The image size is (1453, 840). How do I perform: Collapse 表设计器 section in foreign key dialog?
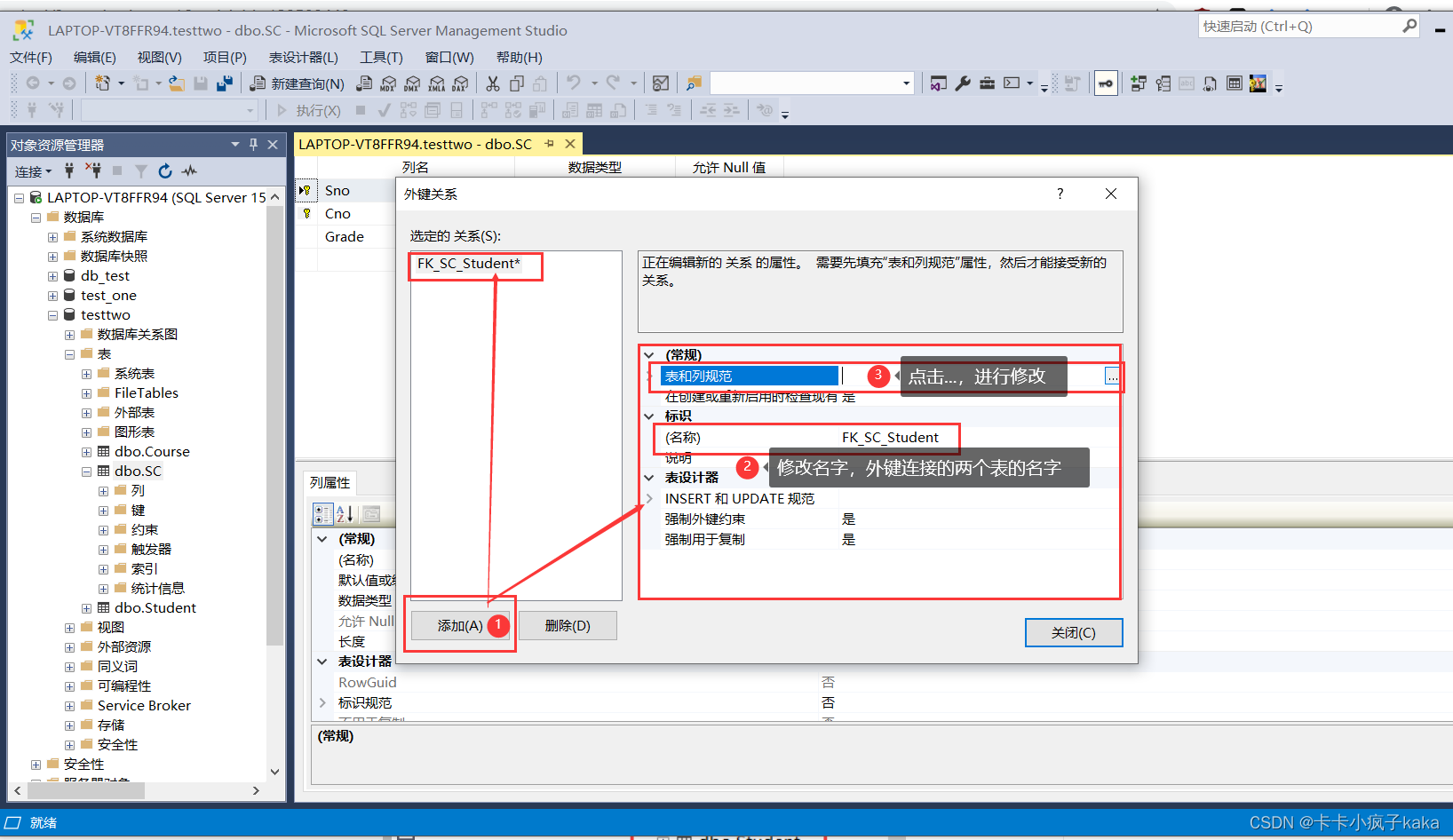pyautogui.click(x=649, y=477)
